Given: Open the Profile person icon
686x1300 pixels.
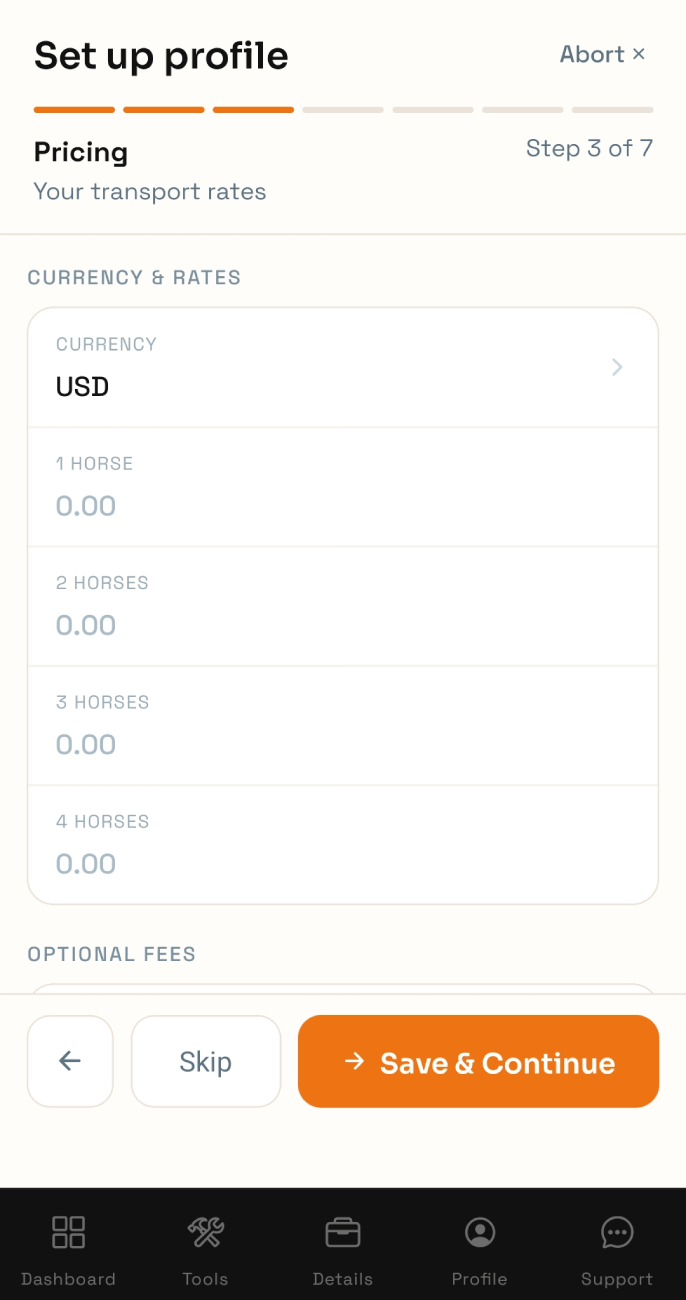Looking at the screenshot, I should (x=480, y=1232).
